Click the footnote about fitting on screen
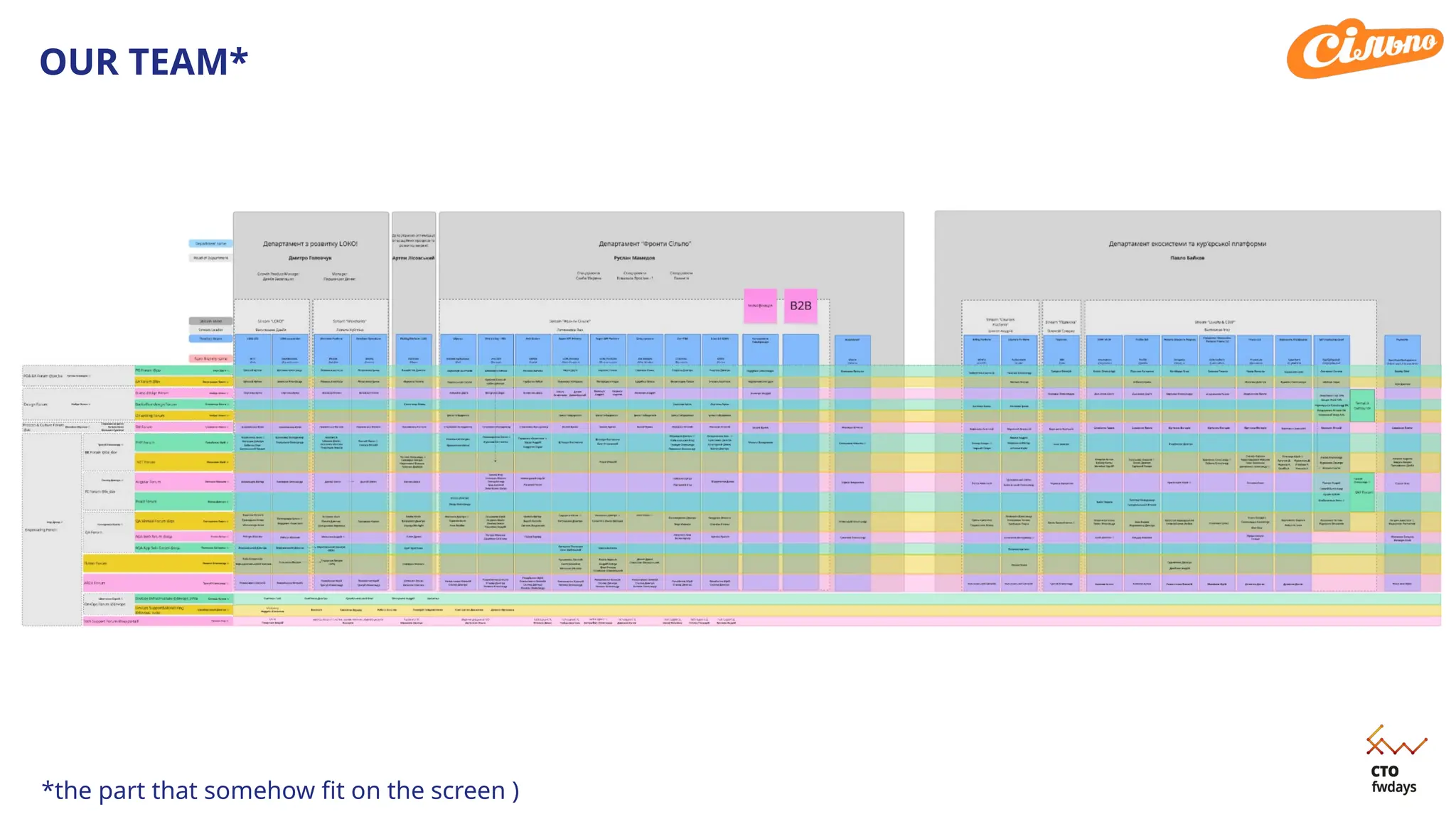The width and height of the screenshot is (1456, 819). pos(280,791)
